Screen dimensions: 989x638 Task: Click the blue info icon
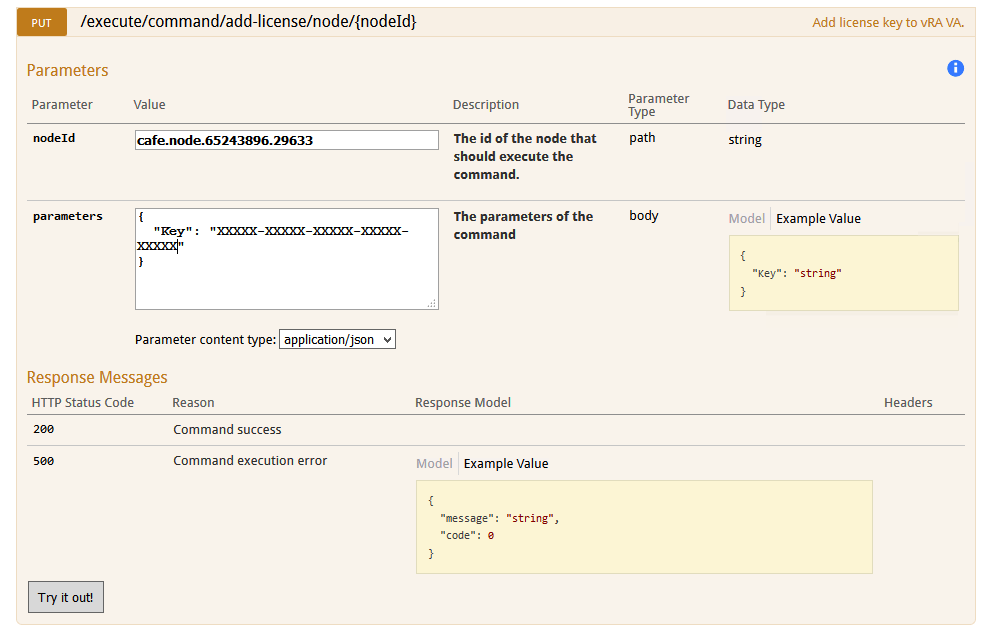(x=955, y=68)
